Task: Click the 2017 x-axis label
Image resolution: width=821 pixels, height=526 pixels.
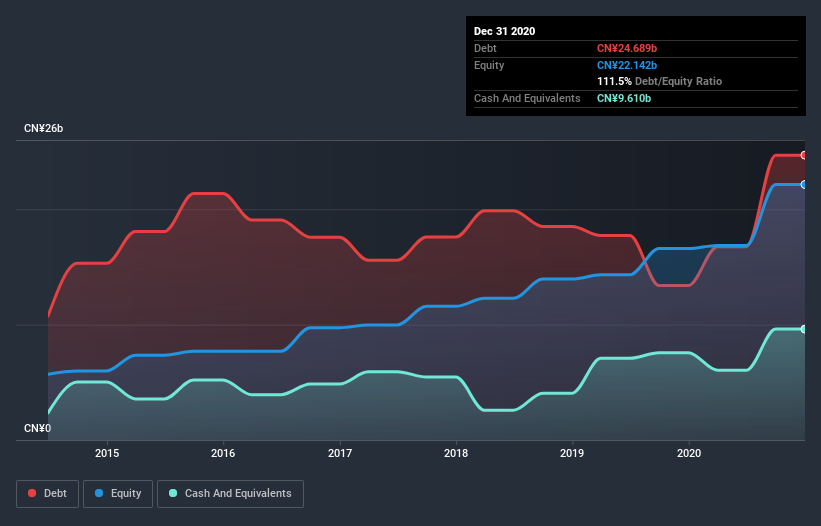Action: (x=340, y=453)
